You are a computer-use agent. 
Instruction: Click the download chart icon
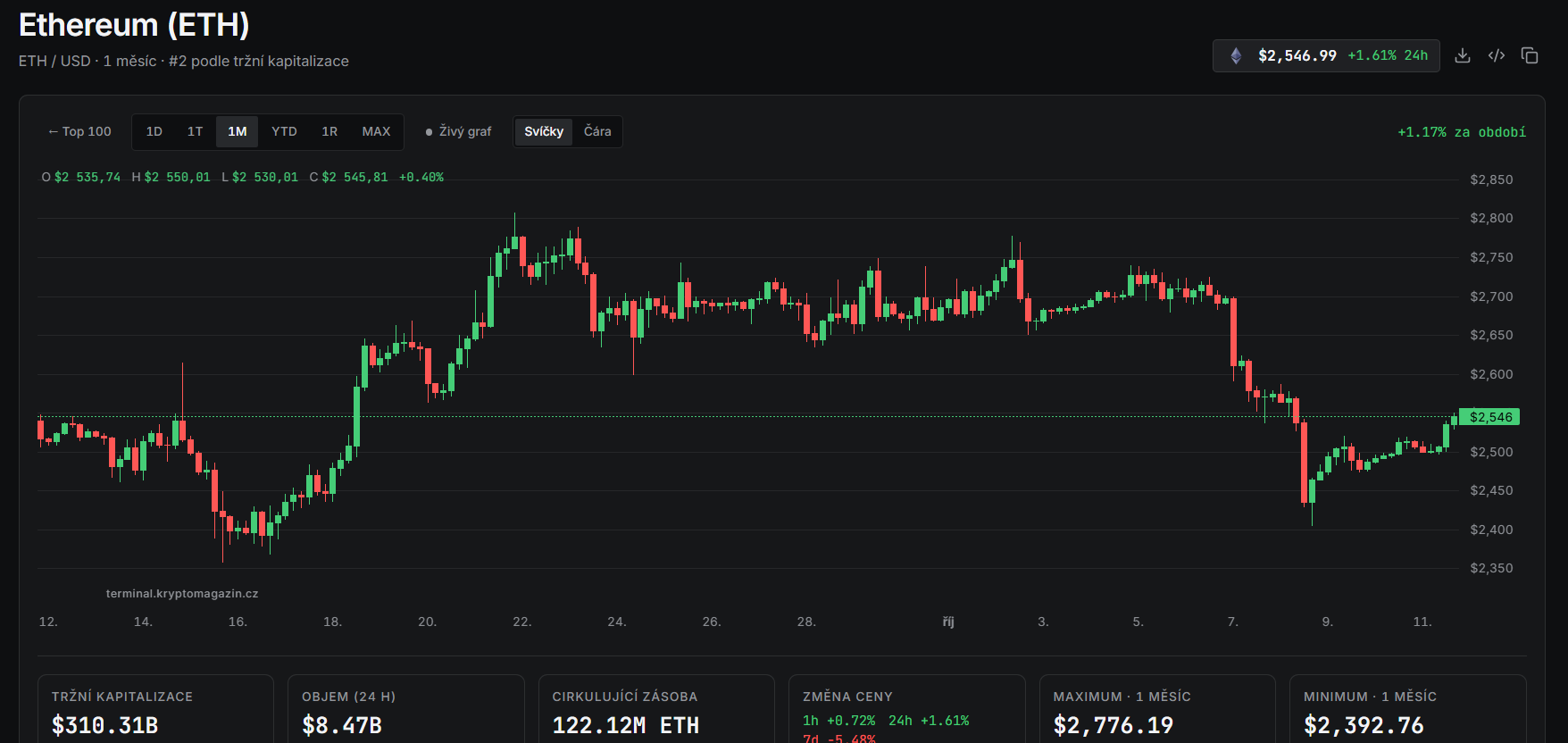click(1463, 55)
